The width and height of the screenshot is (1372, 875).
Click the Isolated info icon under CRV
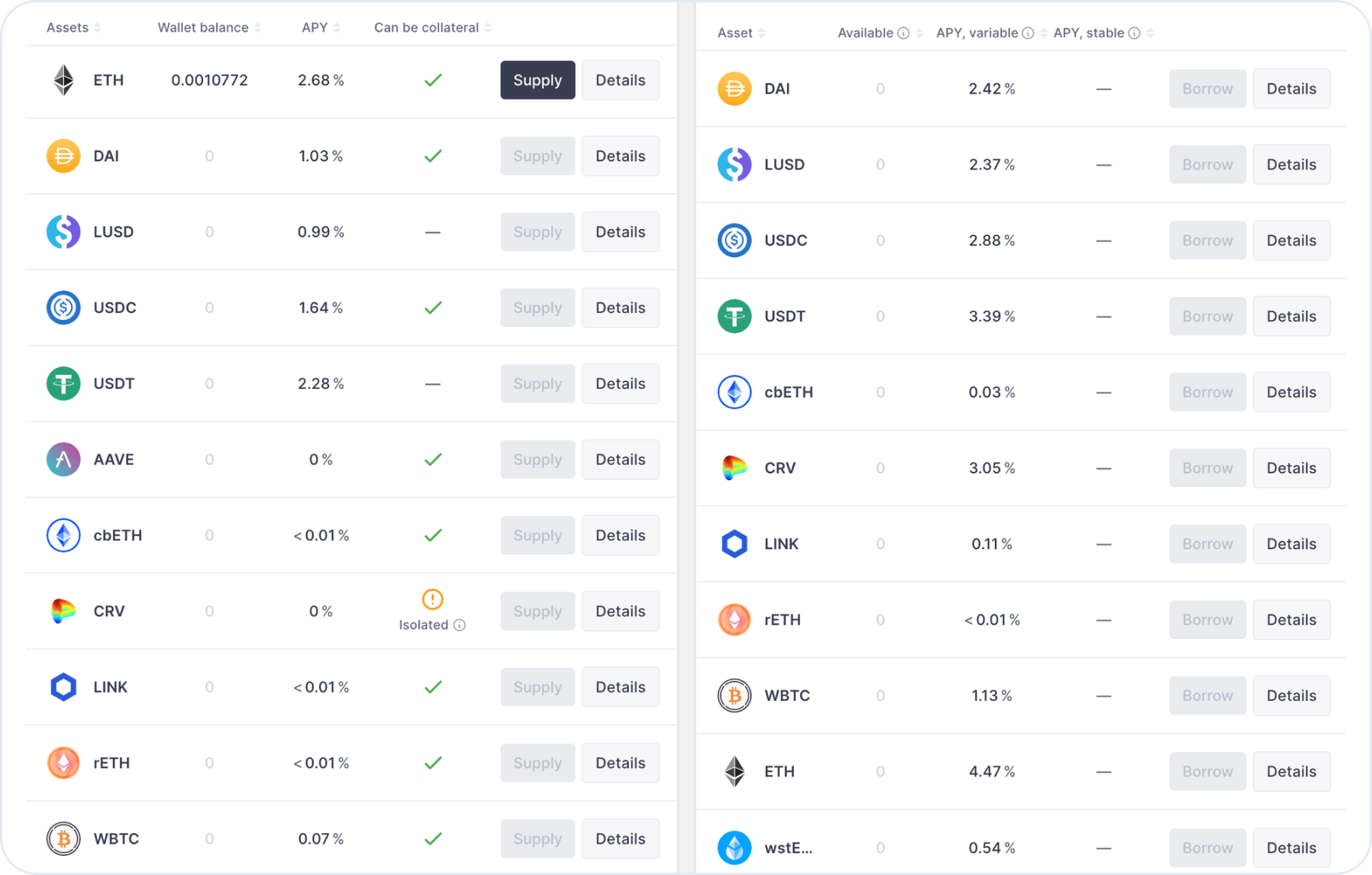459,625
